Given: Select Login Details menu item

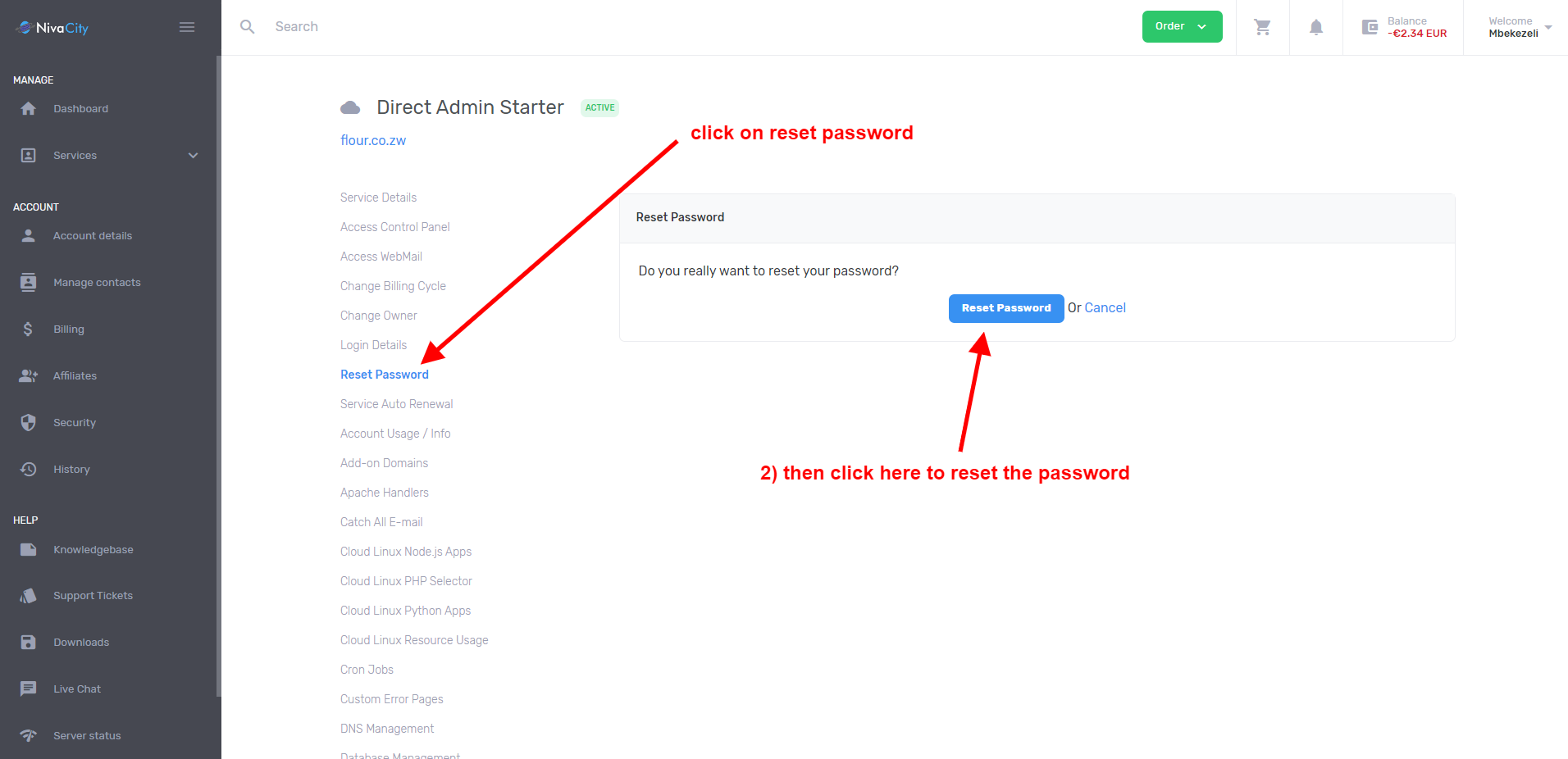Looking at the screenshot, I should [x=373, y=345].
